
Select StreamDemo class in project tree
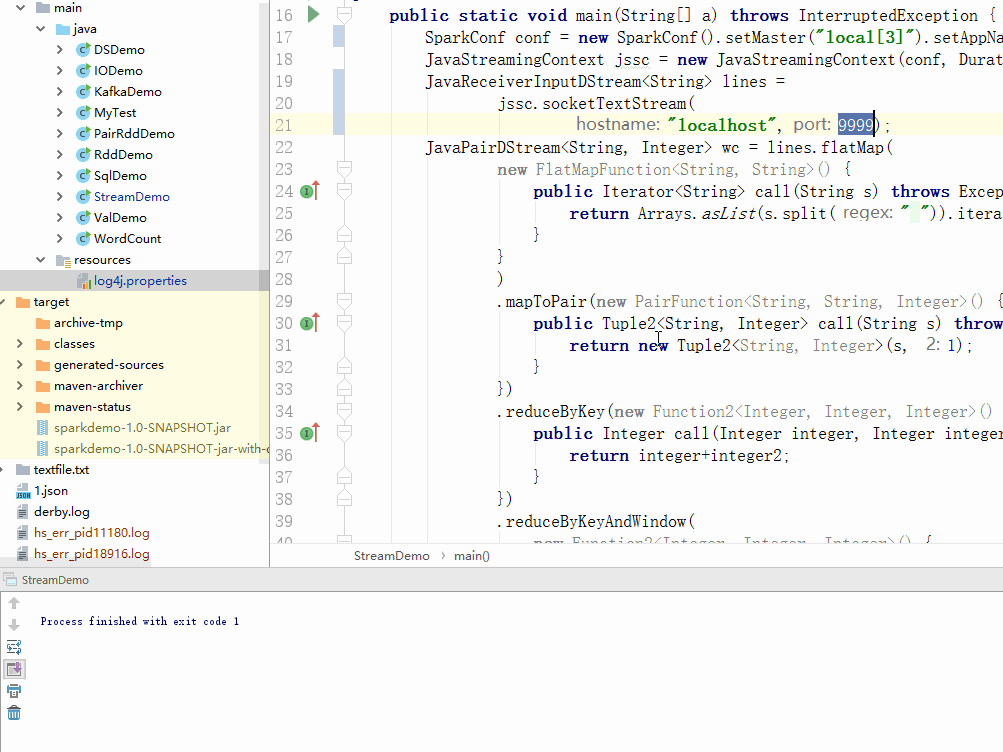pos(132,197)
